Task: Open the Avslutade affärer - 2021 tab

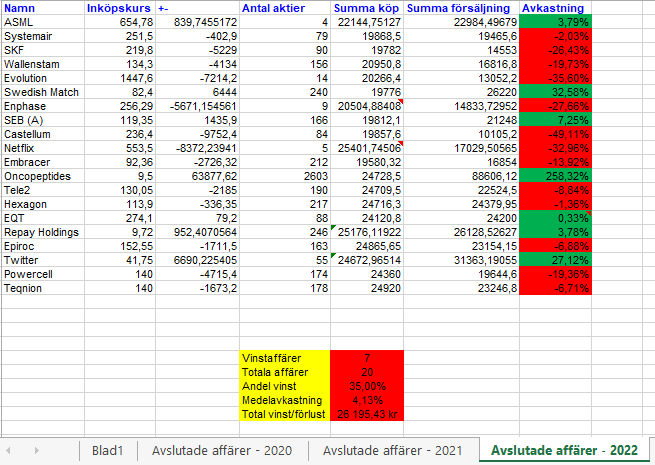Action: click(394, 450)
